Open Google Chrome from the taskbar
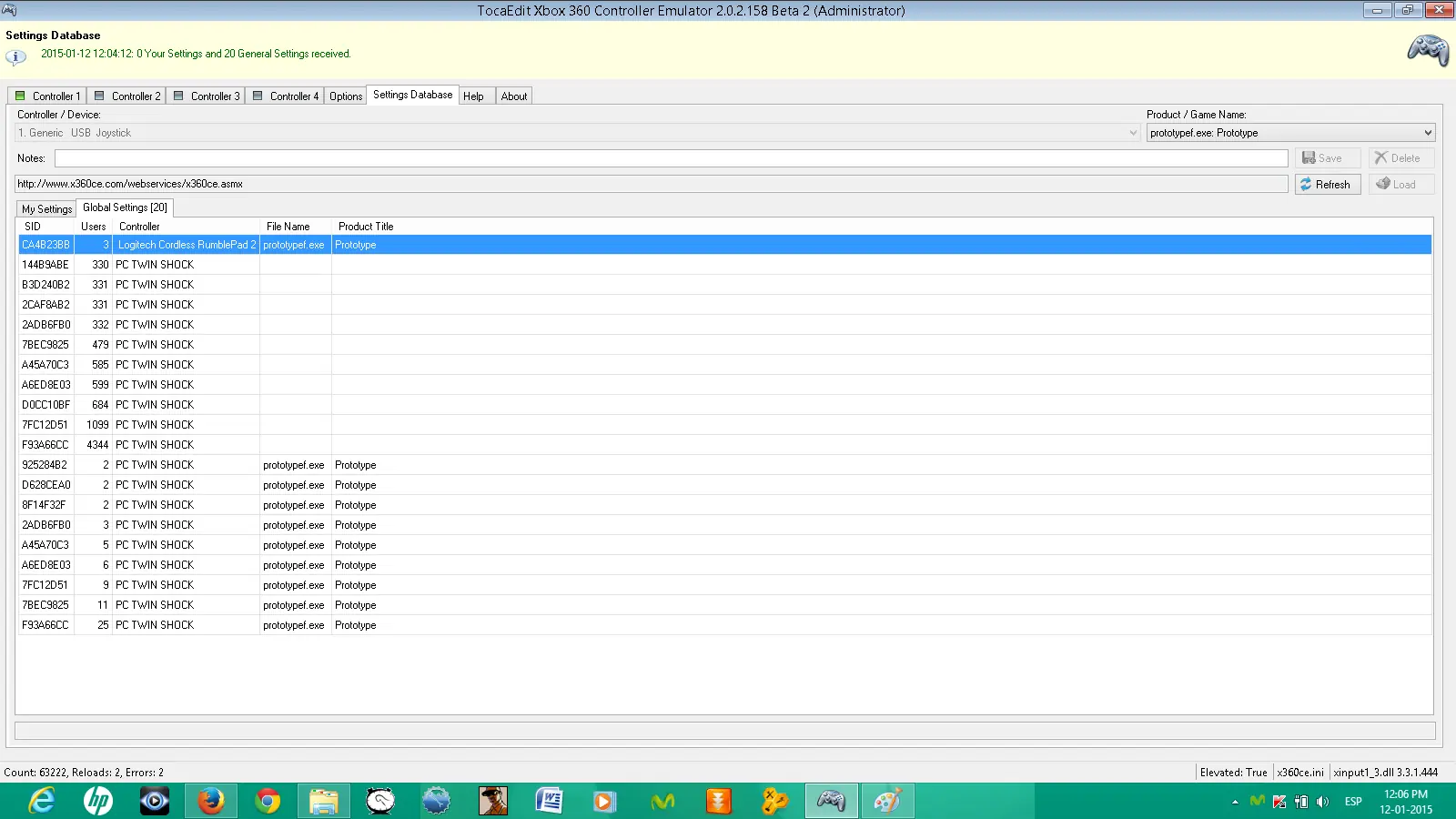 click(x=268, y=801)
